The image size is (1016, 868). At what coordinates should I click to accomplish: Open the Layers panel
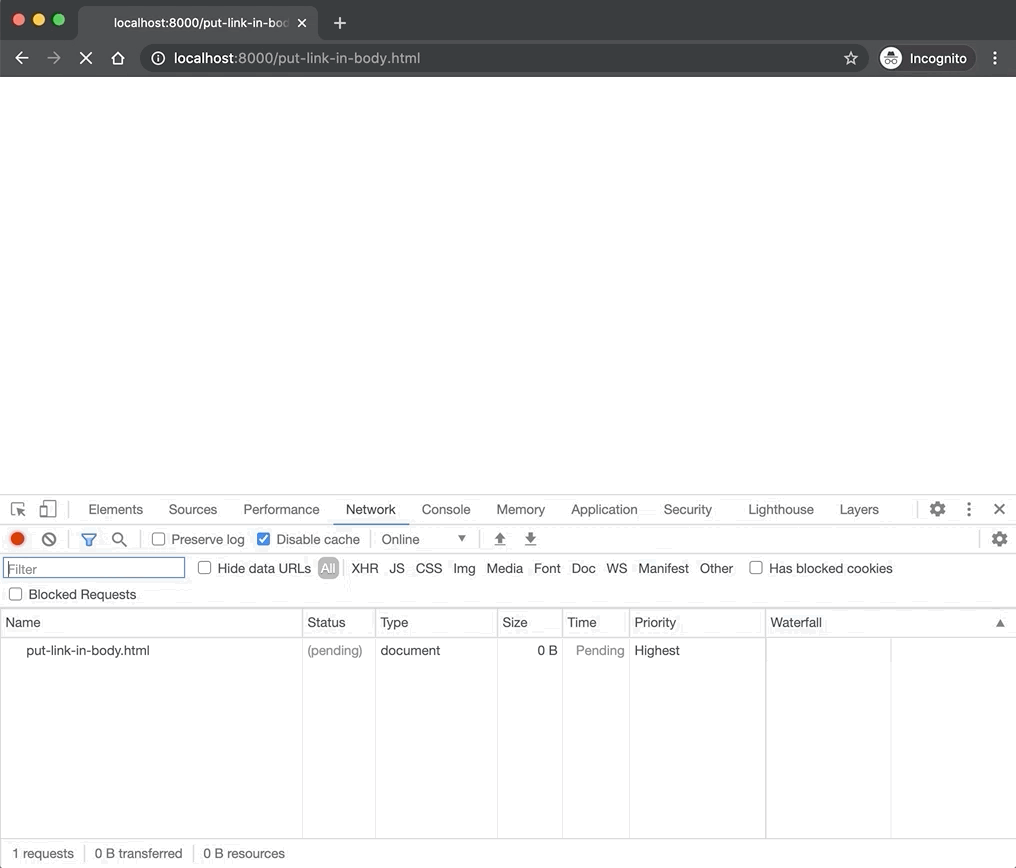859,510
